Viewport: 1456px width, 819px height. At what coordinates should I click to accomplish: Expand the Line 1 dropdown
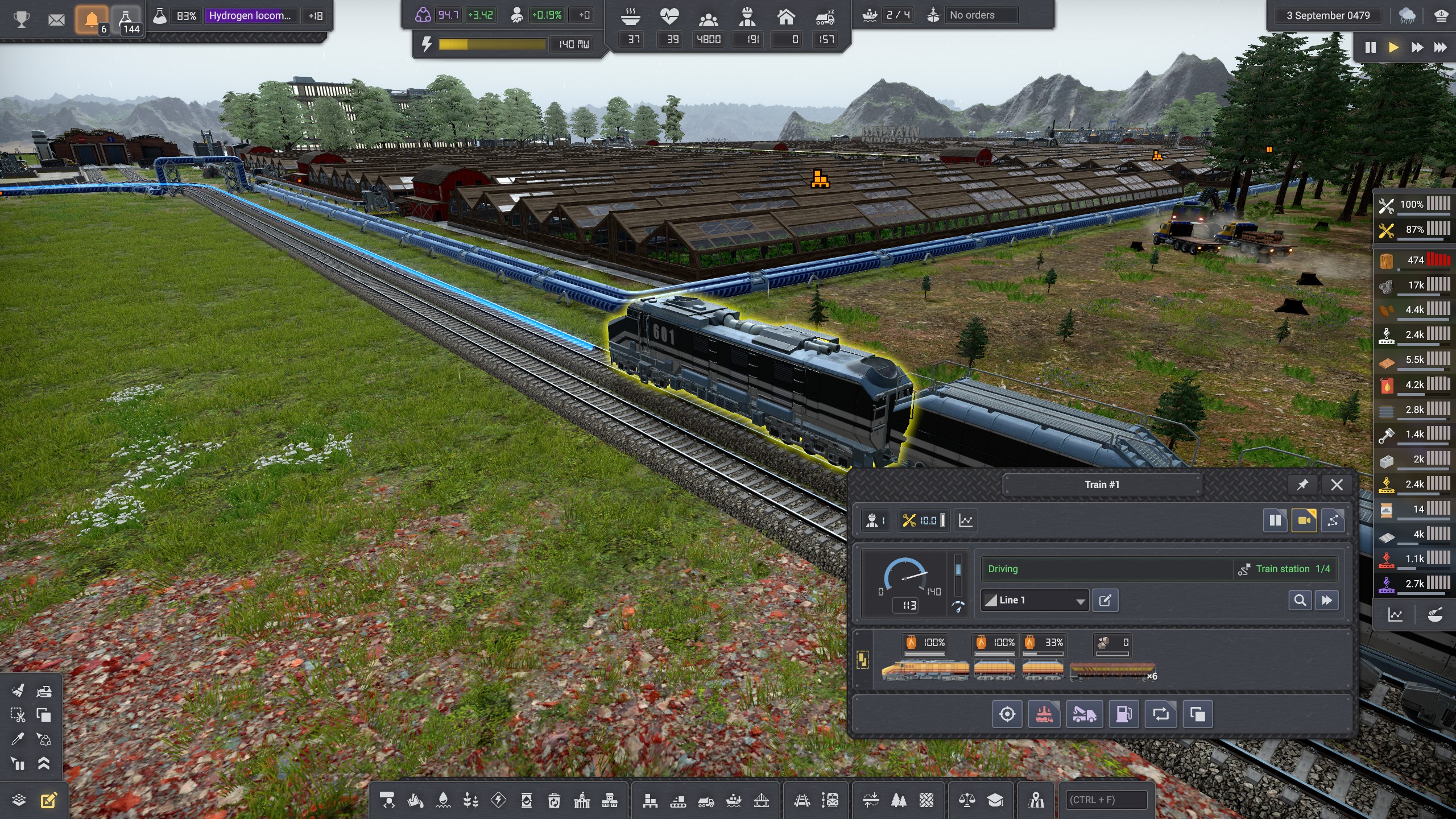click(x=1035, y=600)
